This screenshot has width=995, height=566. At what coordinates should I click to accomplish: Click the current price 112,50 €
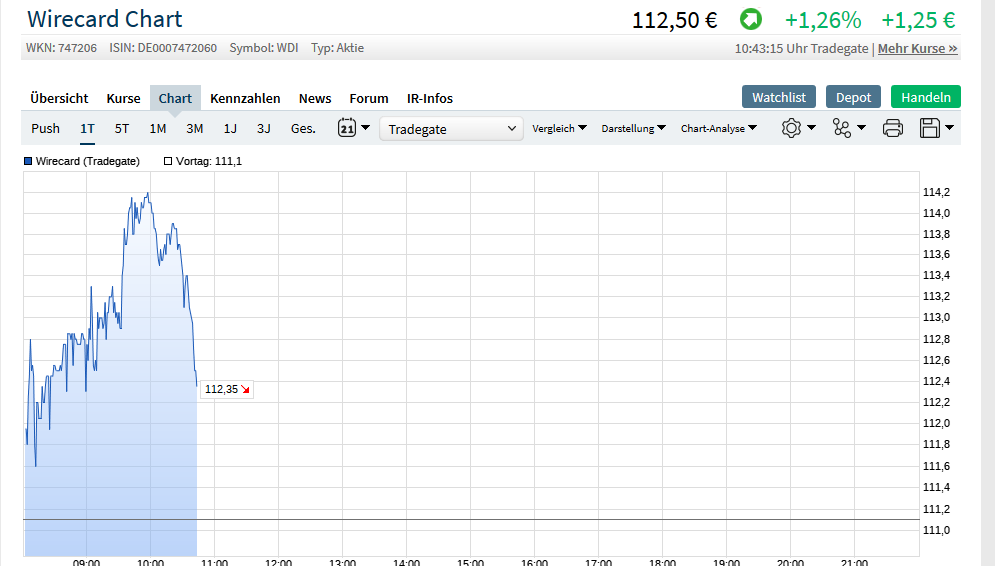[675, 20]
